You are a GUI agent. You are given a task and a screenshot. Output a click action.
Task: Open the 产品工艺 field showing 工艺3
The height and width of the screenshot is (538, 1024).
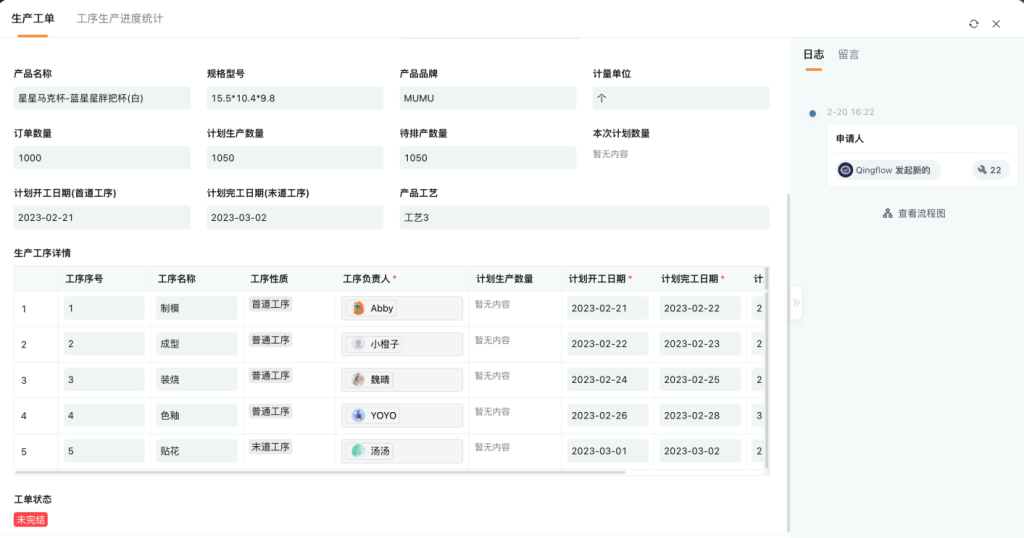(x=584, y=218)
